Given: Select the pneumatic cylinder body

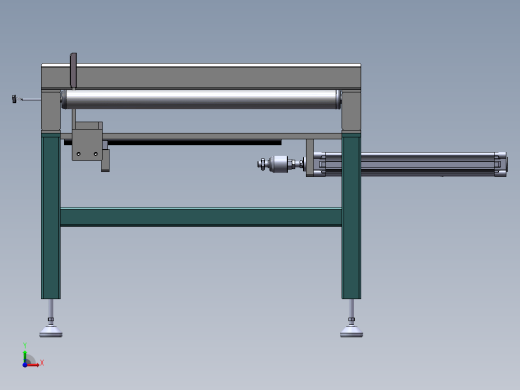Looking at the screenshot, I should (411, 164).
